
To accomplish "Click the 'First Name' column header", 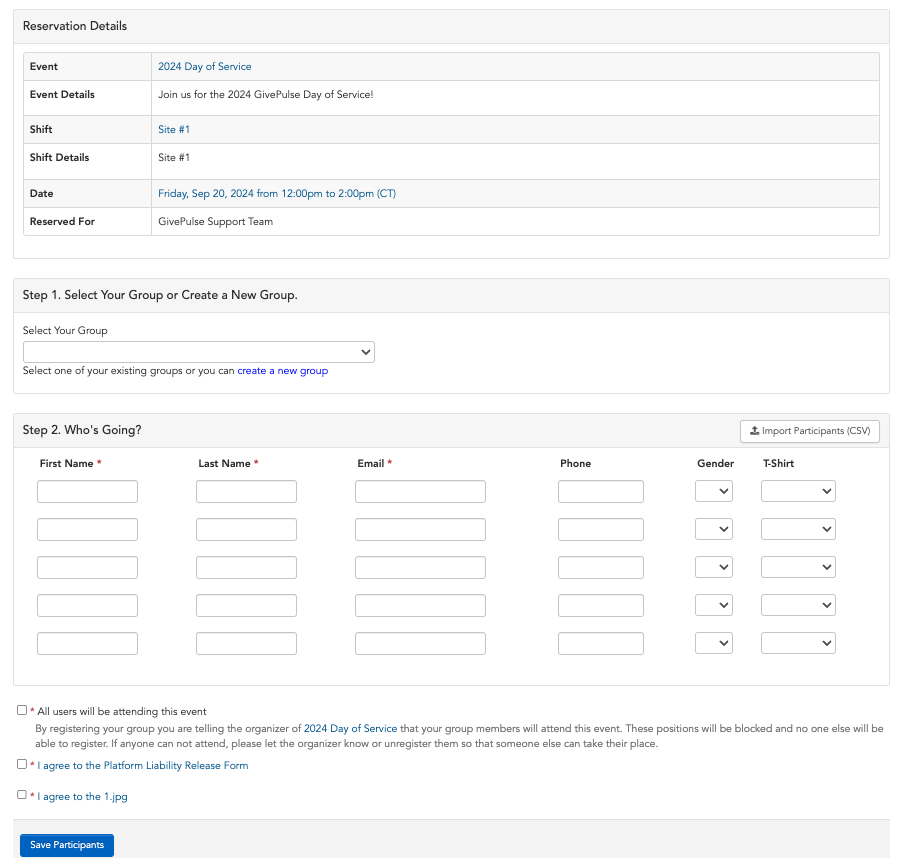I will click(67, 464).
